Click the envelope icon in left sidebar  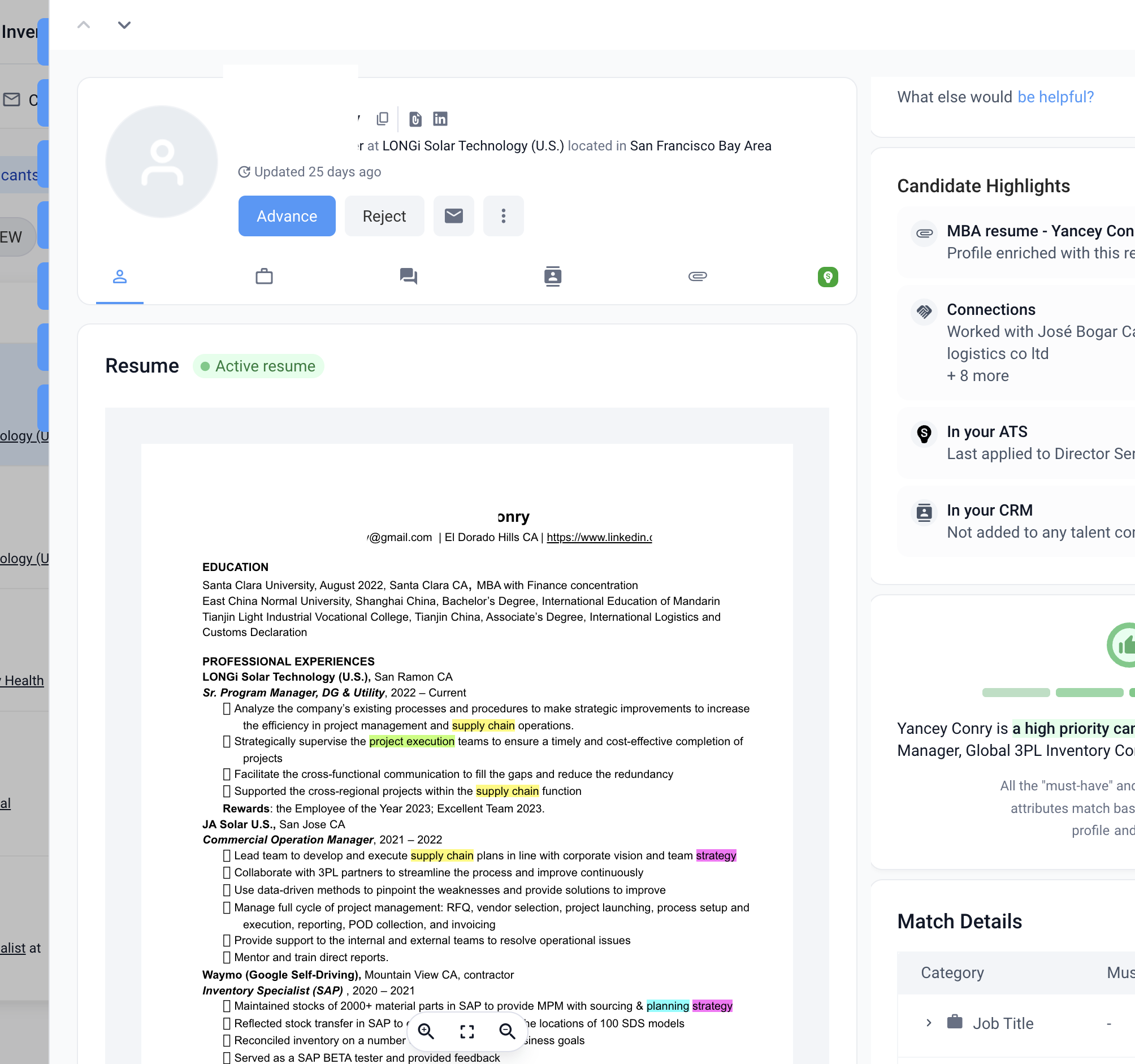pos(11,100)
